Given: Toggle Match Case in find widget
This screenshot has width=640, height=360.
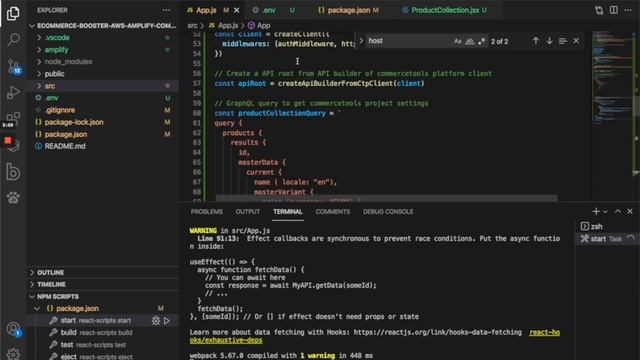Looking at the screenshot, I should pos(458,41).
